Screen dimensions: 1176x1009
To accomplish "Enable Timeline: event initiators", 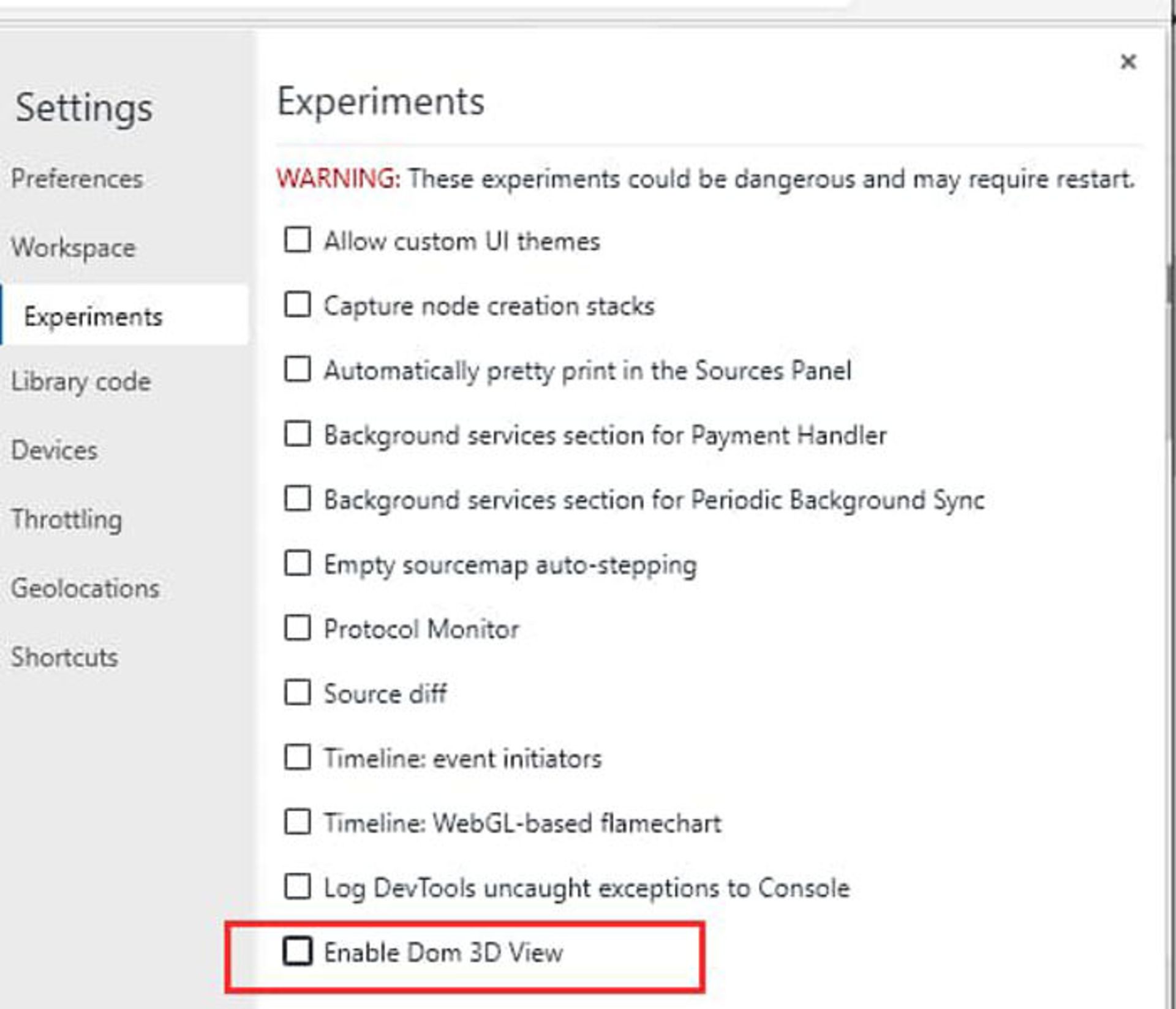I will [x=298, y=757].
